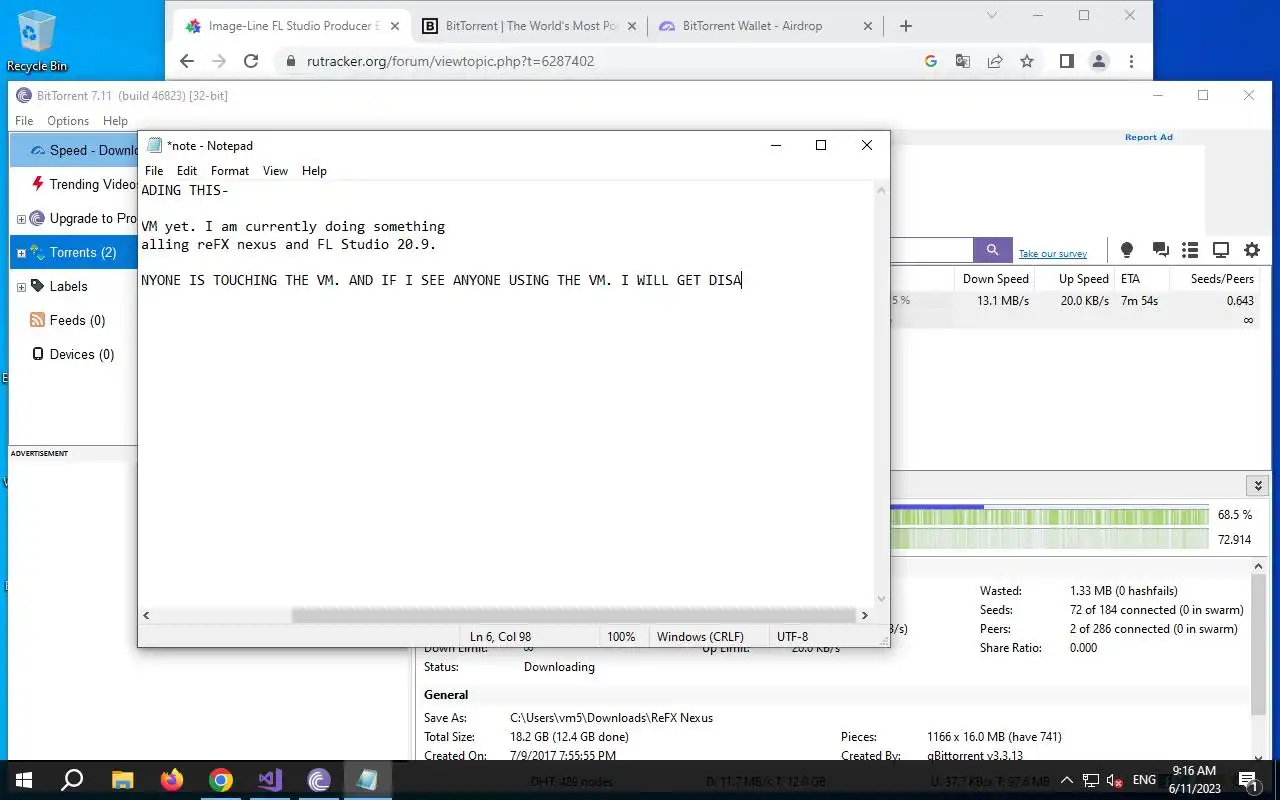Open a new Chrome tab
This screenshot has width=1280, height=800.
click(x=906, y=26)
